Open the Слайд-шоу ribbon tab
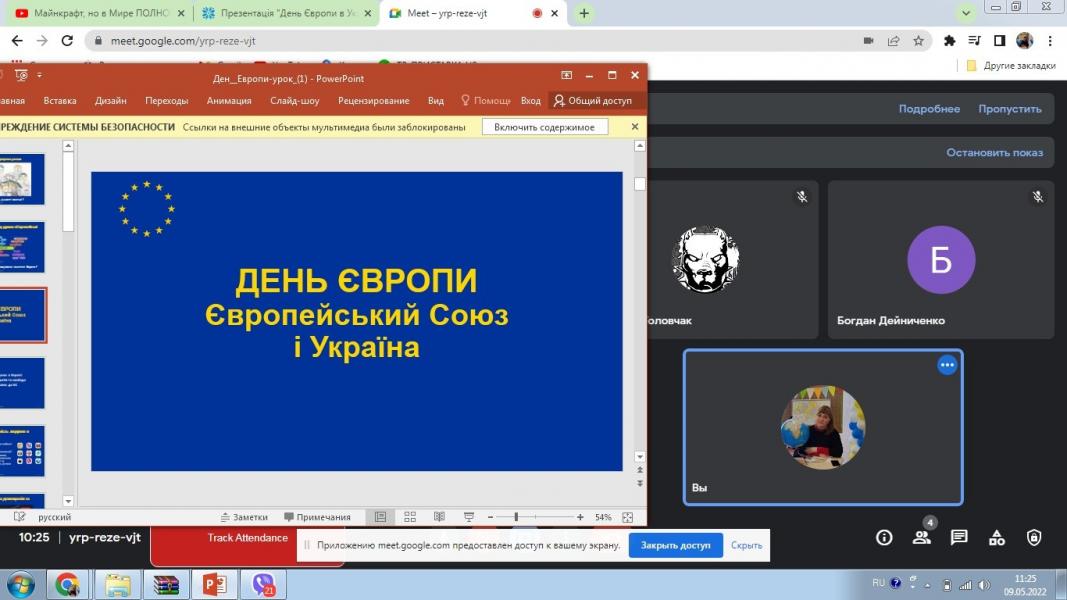This screenshot has height=600, width=1067. [295, 101]
